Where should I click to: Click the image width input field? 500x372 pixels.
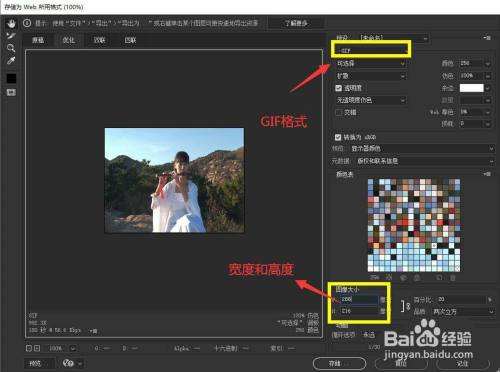click(x=359, y=299)
